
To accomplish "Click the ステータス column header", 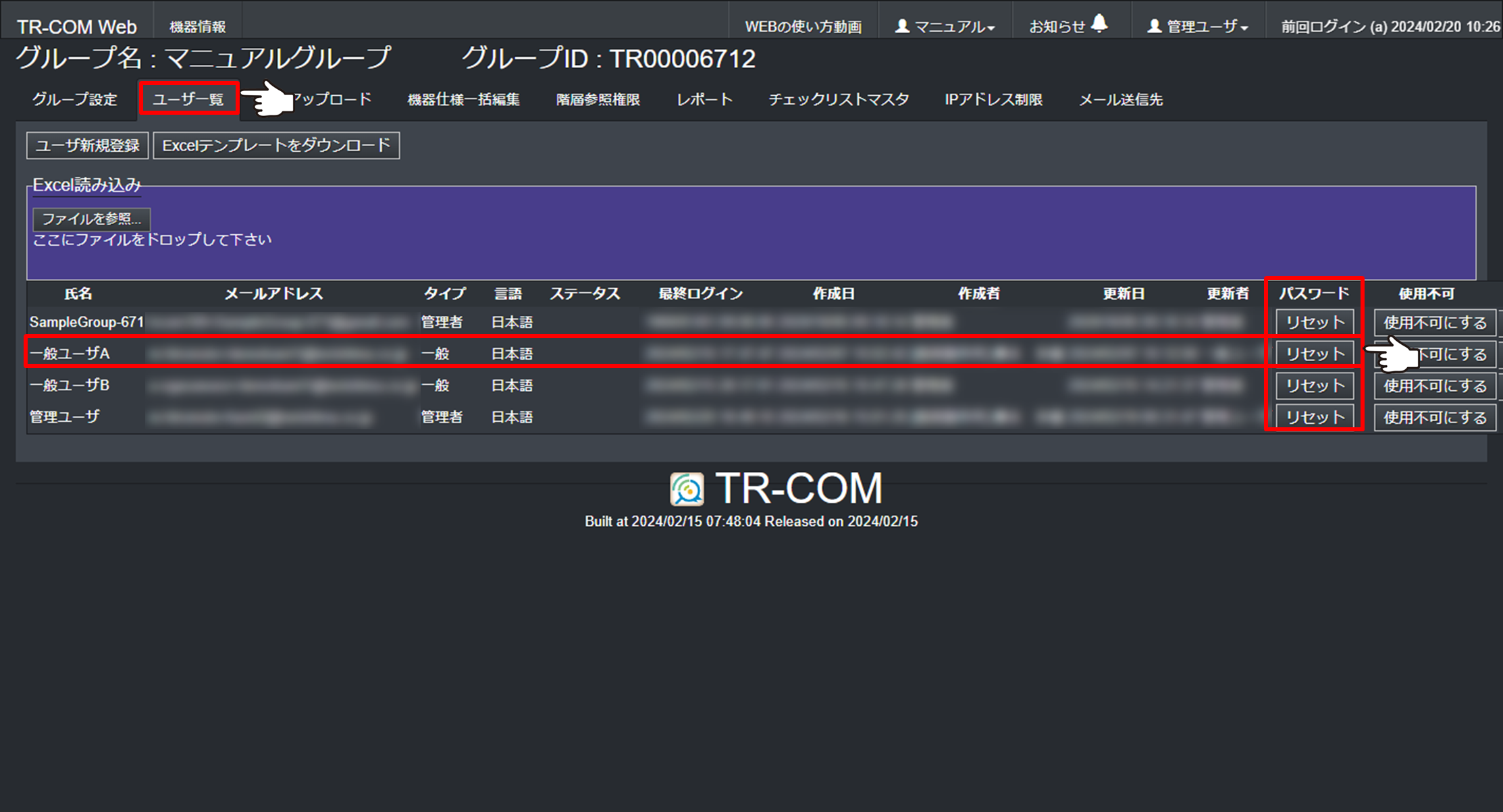I will pyautogui.click(x=585, y=294).
